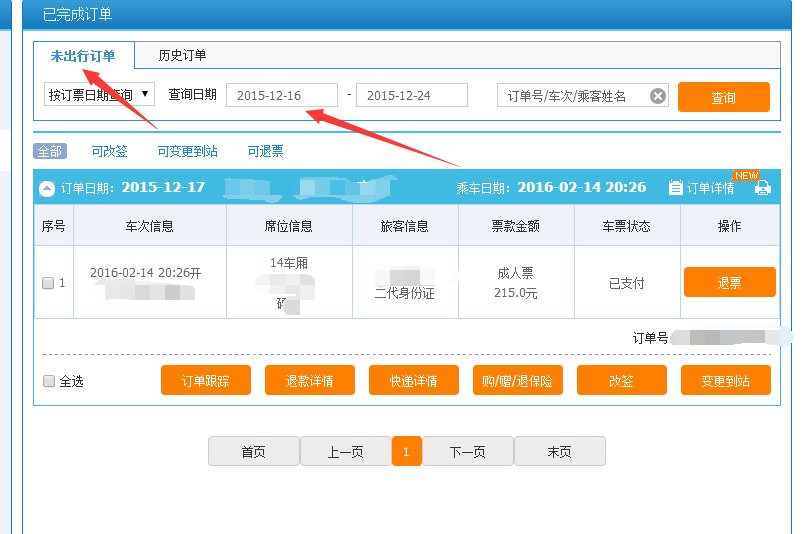Click the 票款金额 column header
The height and width of the screenshot is (534, 808).
pos(515,226)
